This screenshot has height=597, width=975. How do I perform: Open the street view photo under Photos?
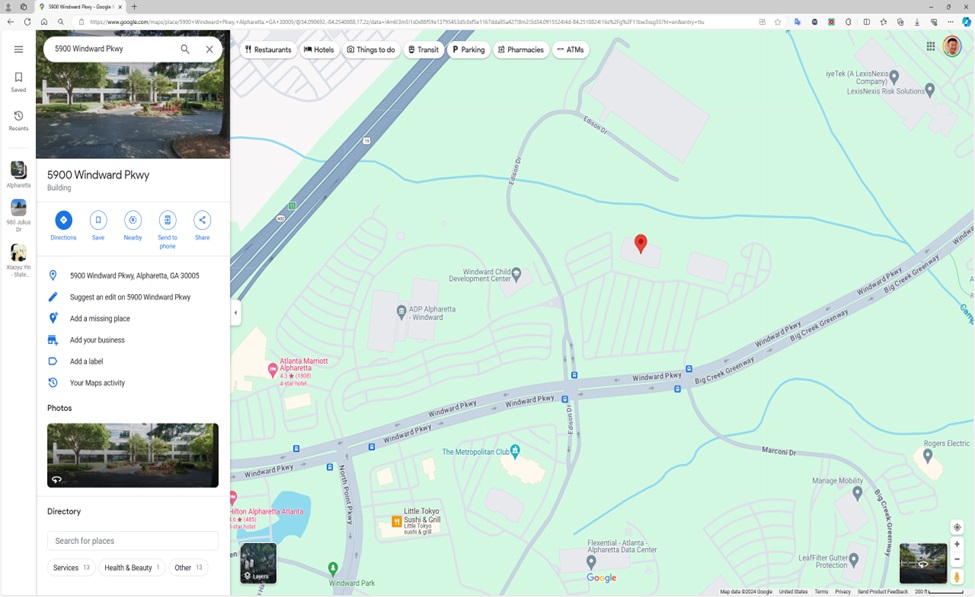(132, 455)
